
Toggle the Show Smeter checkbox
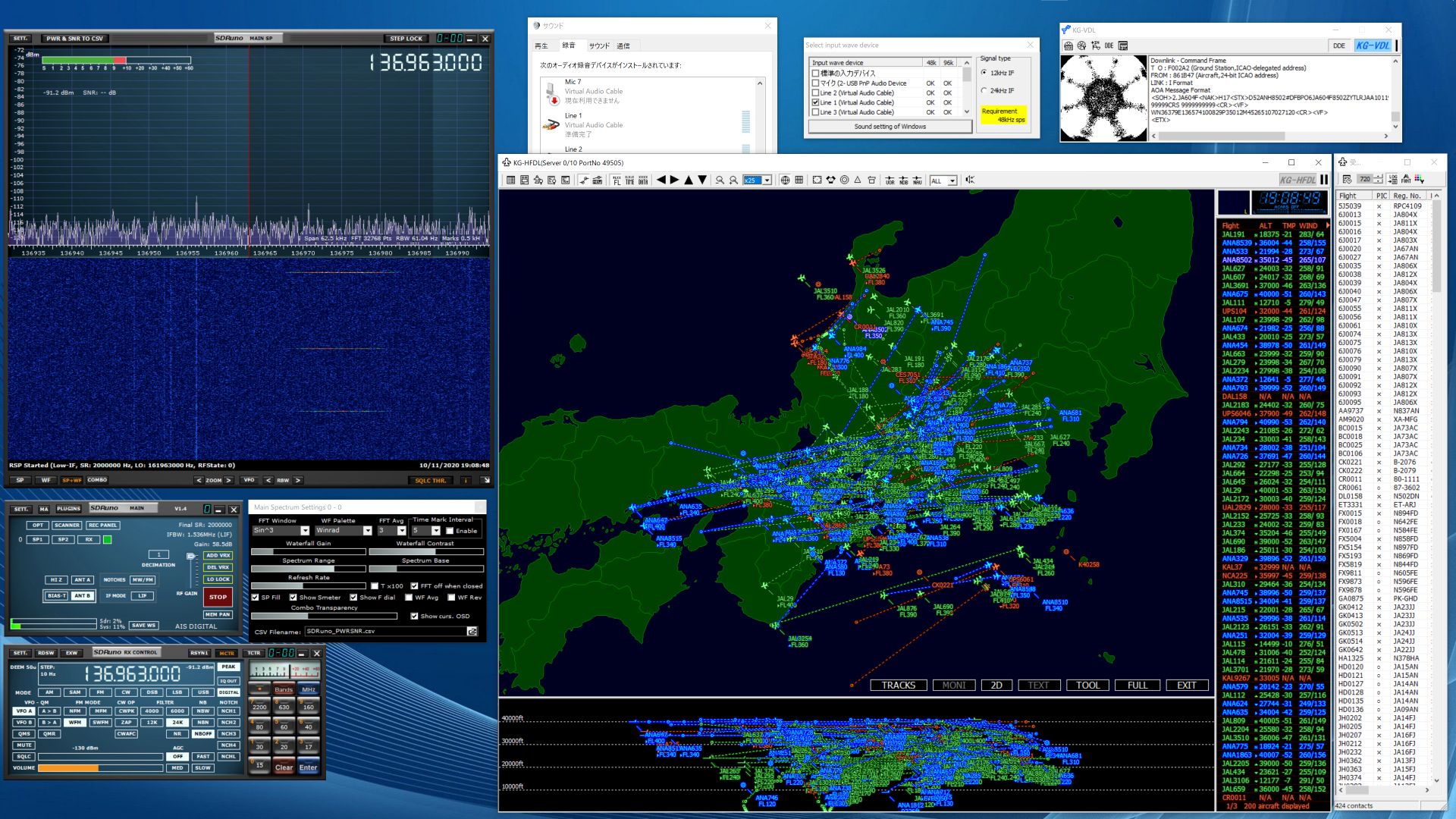click(293, 598)
